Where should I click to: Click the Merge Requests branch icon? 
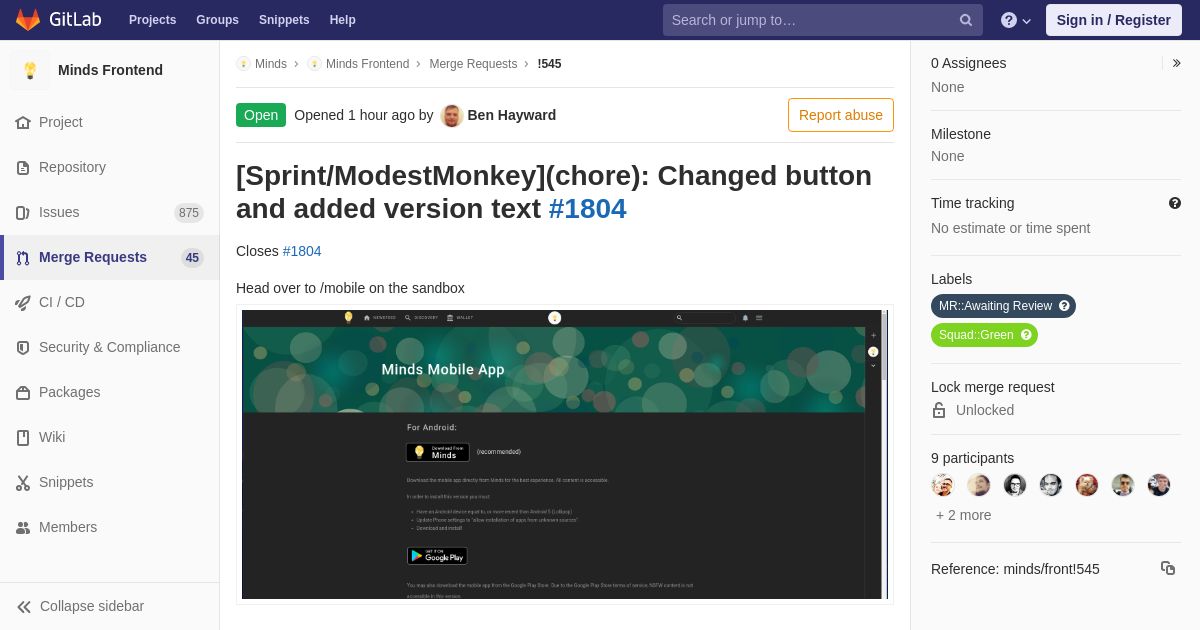point(23,257)
